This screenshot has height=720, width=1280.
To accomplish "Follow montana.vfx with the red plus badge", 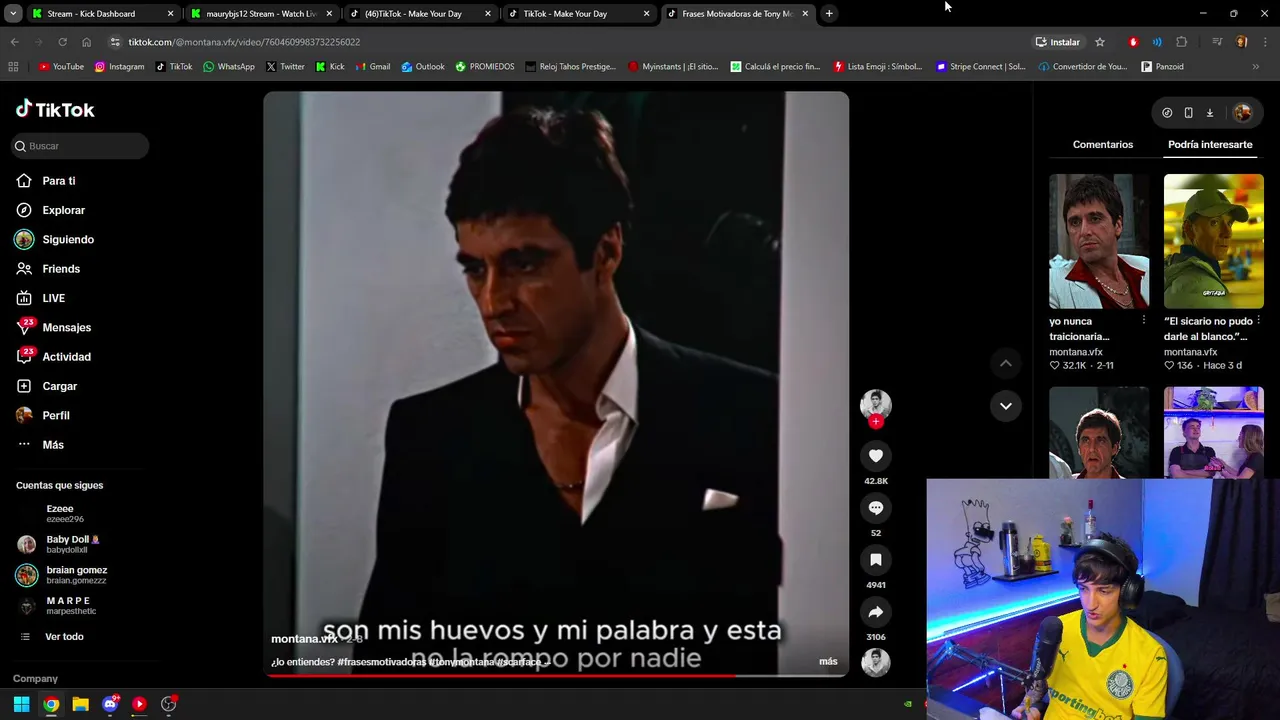I will point(876,422).
